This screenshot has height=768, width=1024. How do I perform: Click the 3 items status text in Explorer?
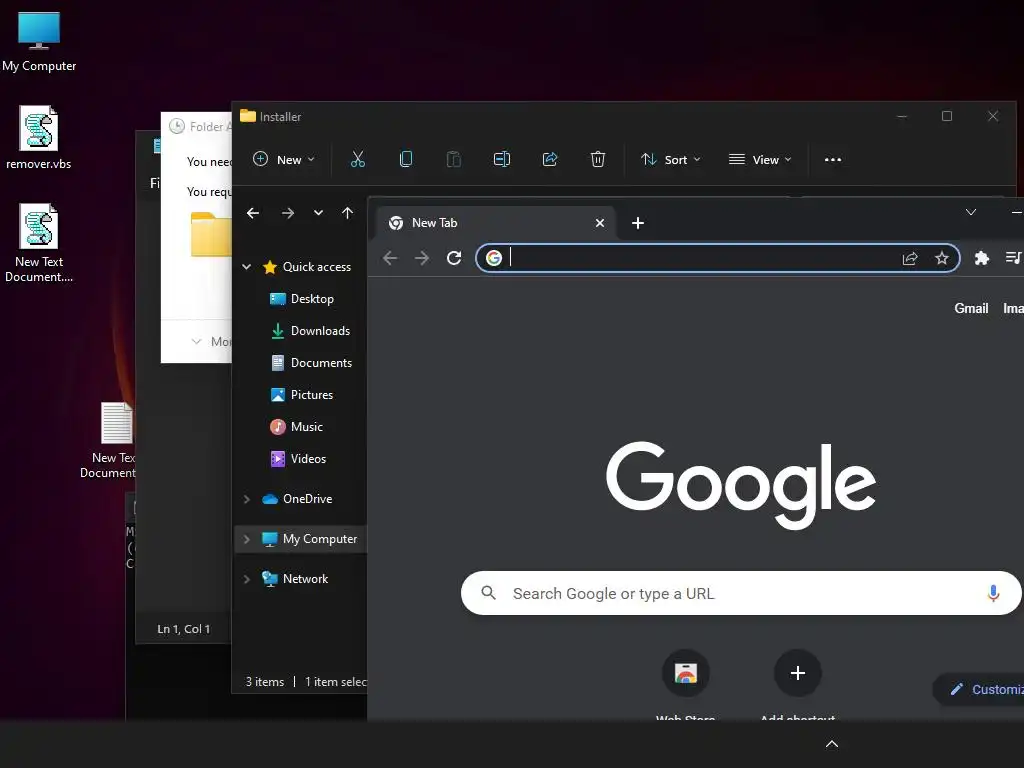click(264, 682)
